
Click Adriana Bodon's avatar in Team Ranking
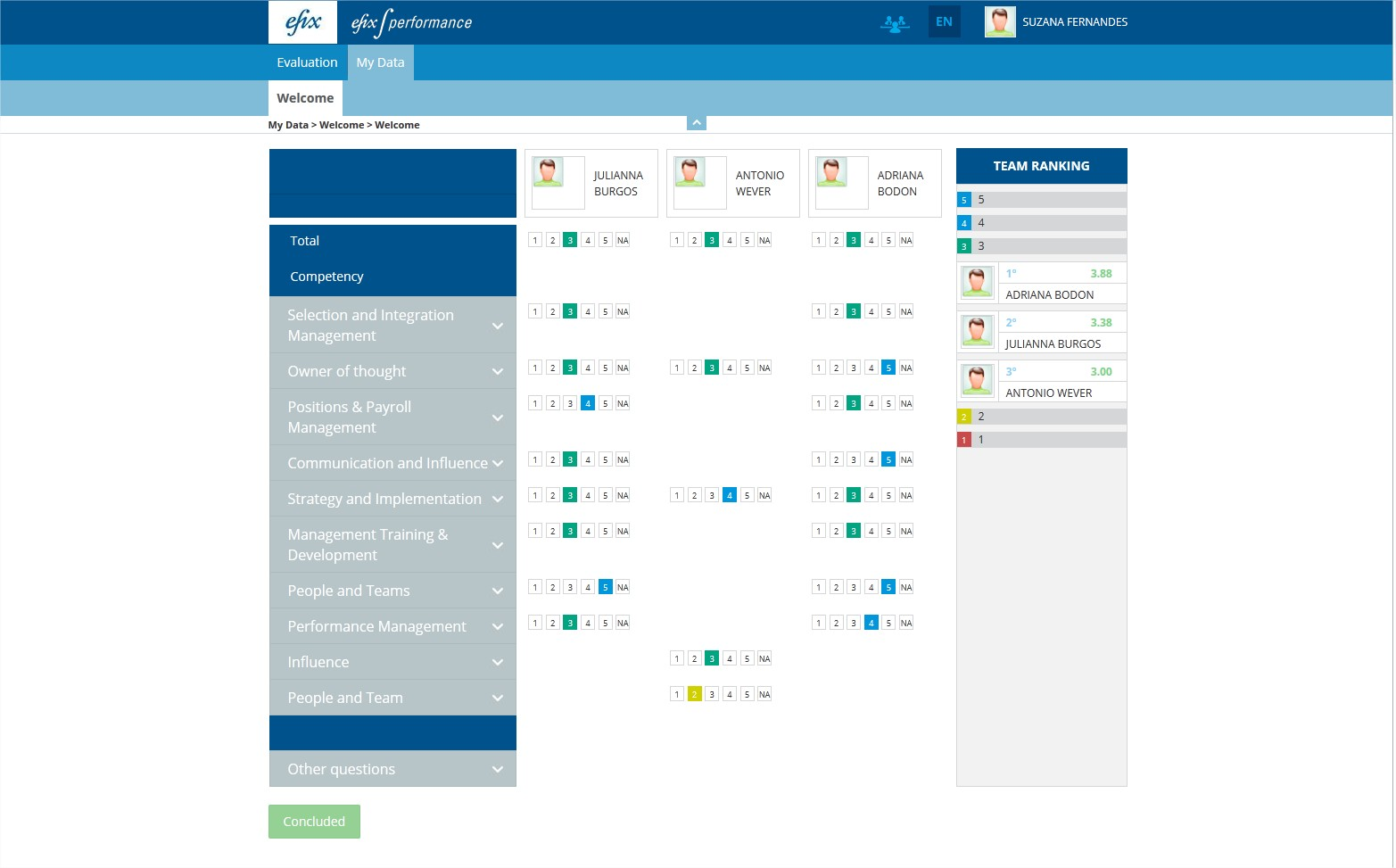(977, 282)
